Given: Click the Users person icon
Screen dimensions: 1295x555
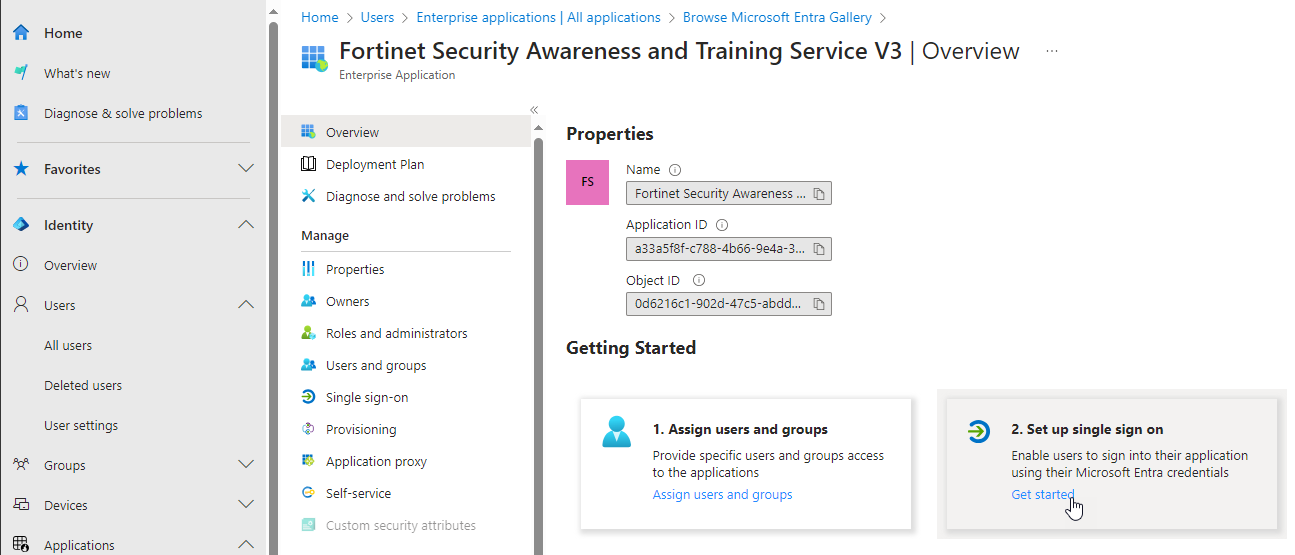Looking at the screenshot, I should click(21, 305).
